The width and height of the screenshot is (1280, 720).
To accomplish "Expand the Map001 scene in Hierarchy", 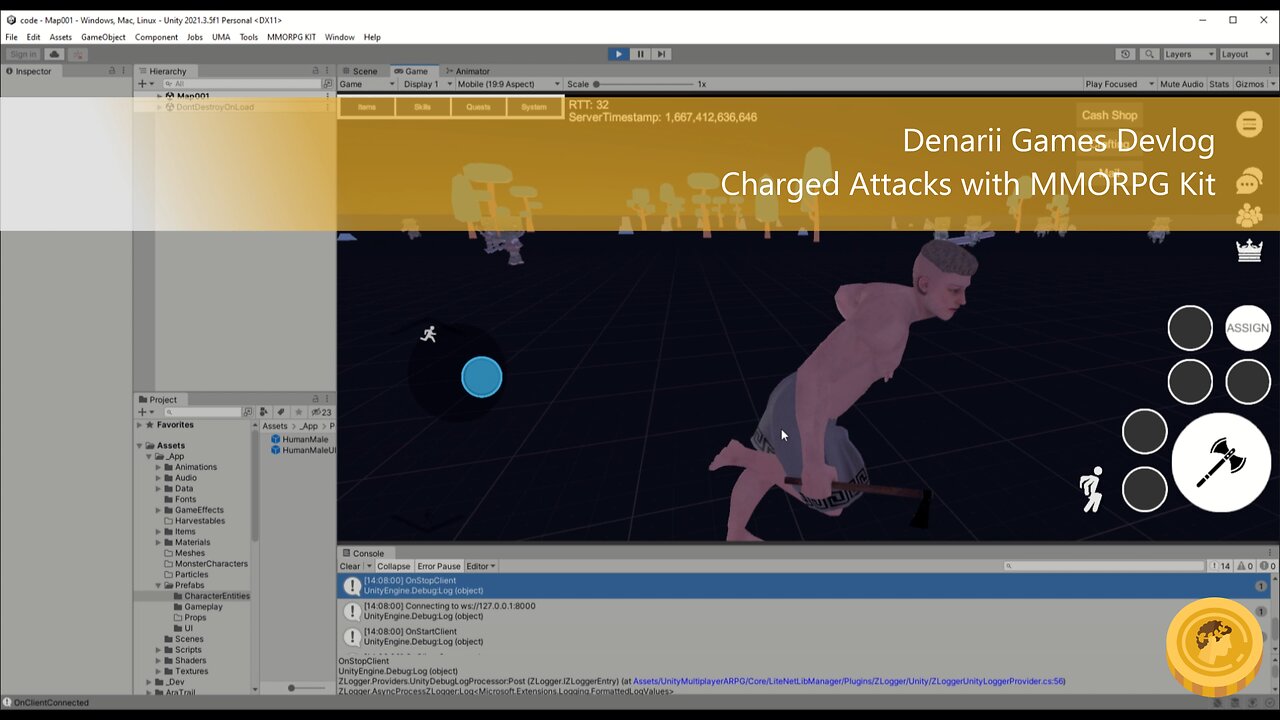I will [159, 96].
